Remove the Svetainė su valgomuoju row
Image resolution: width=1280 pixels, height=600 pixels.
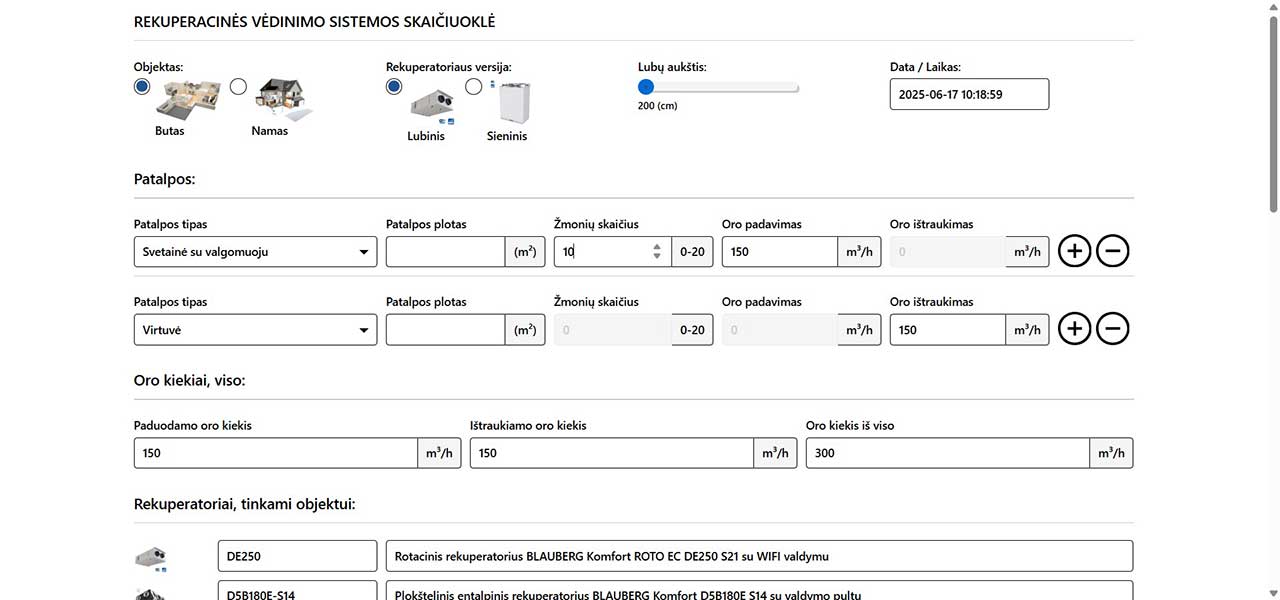point(1113,251)
